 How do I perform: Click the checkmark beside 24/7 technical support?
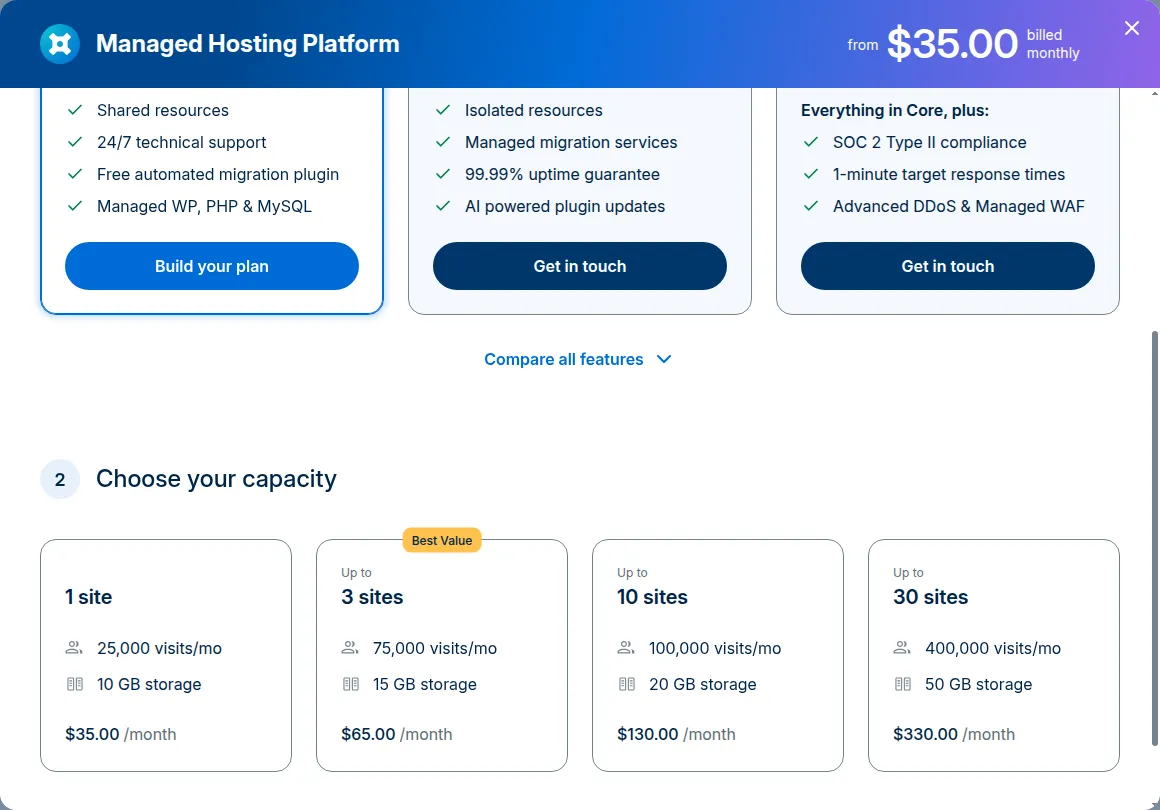click(x=75, y=142)
